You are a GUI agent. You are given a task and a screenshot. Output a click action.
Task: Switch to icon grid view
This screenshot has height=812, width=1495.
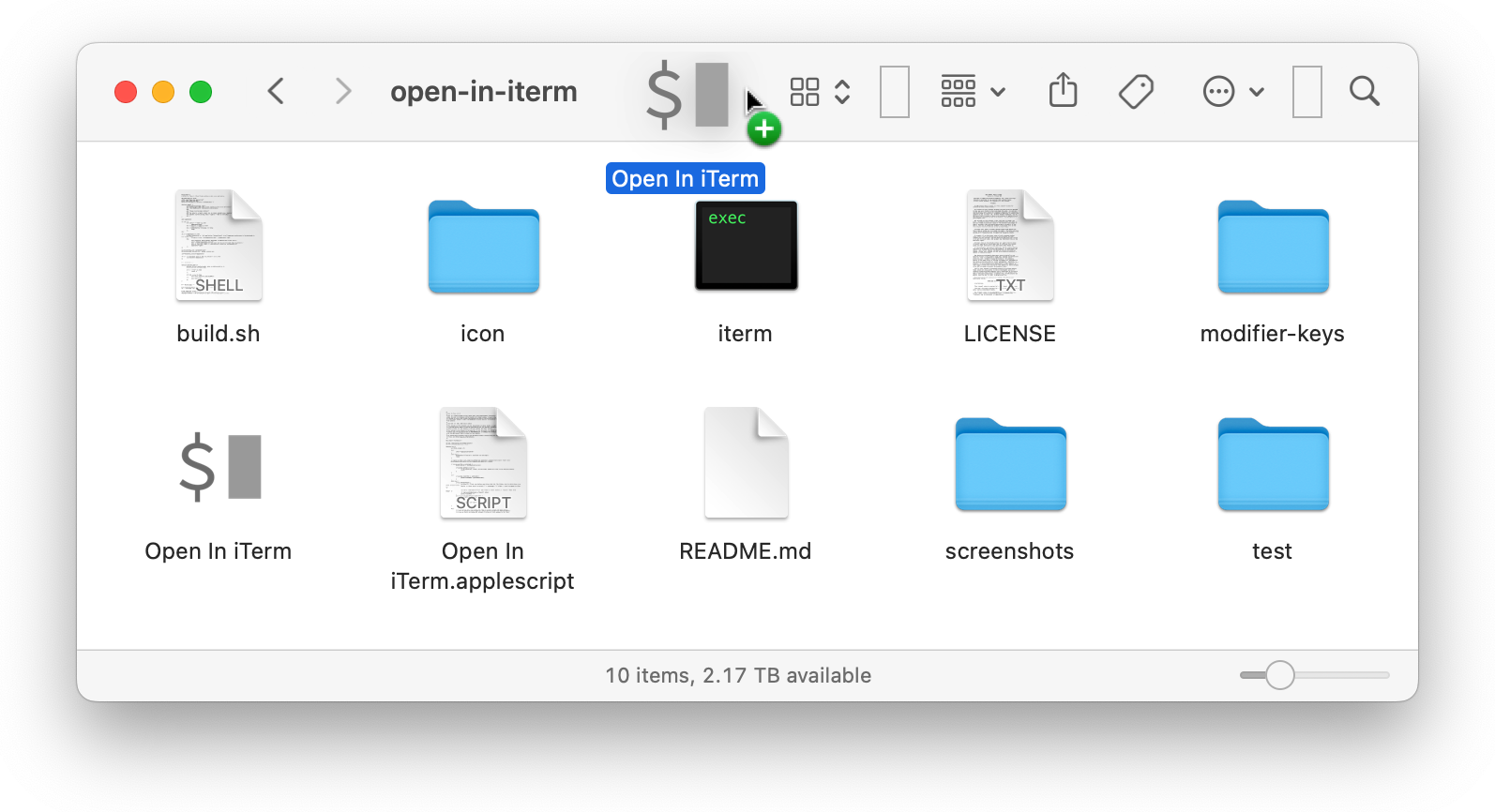coord(805,92)
